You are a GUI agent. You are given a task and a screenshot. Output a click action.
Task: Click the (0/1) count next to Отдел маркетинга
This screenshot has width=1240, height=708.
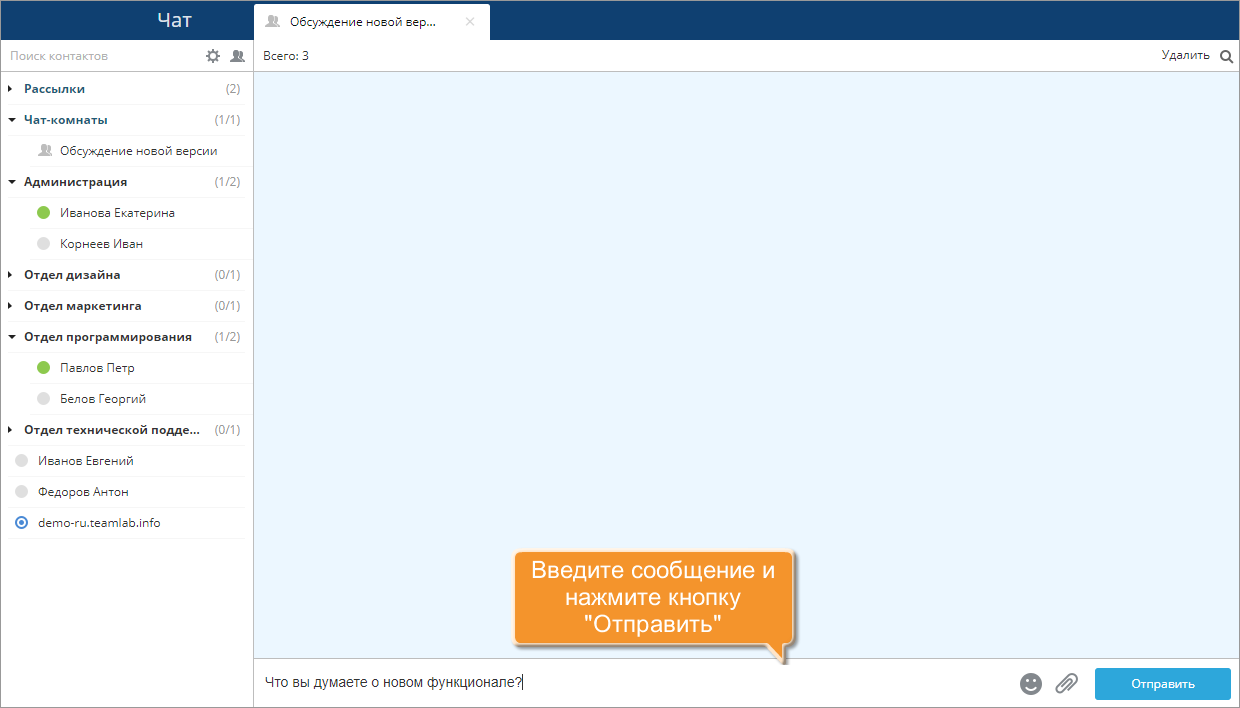click(x=228, y=306)
